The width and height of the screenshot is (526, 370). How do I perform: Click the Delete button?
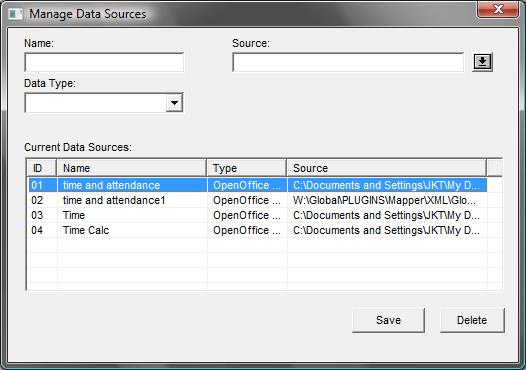pyautogui.click(x=472, y=320)
